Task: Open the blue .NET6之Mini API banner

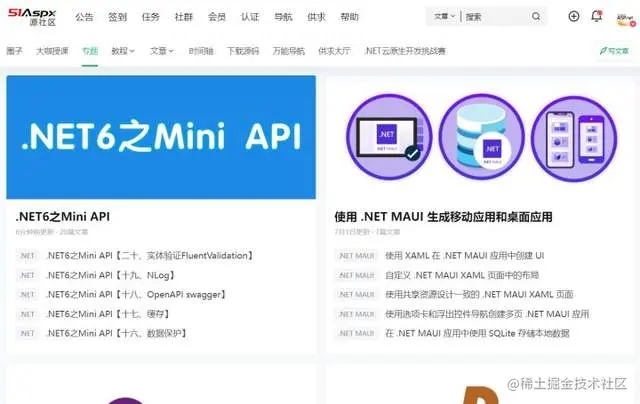Action: (161, 137)
